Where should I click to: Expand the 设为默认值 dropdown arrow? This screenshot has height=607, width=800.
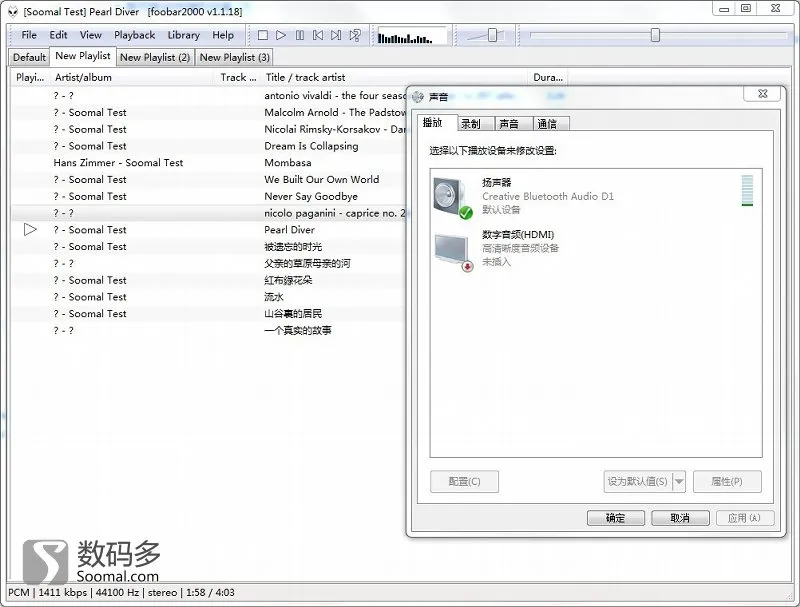tap(679, 482)
